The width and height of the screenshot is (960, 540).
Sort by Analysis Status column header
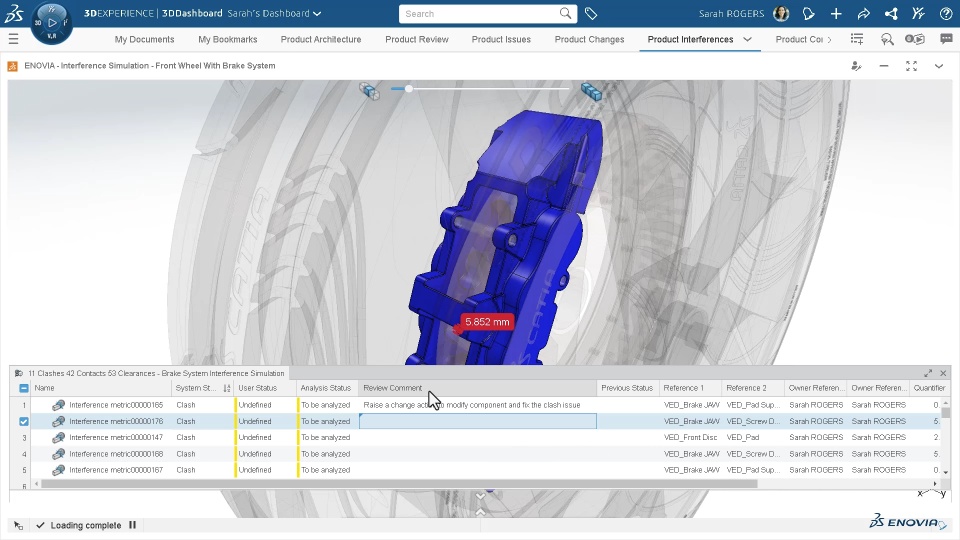[x=326, y=388]
